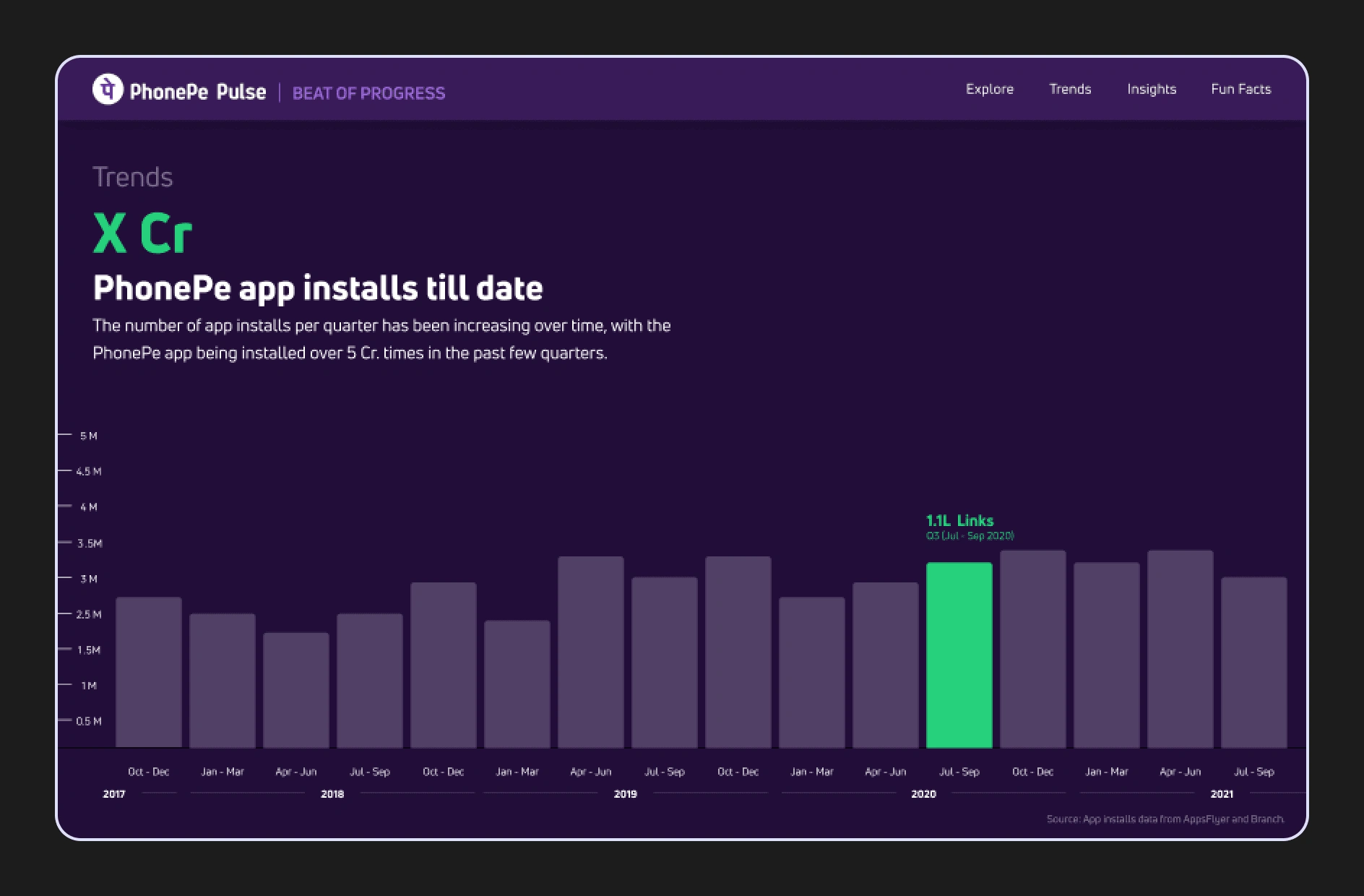Click the 1.1L Links tooltip value
The width and height of the screenshot is (1364, 896).
tap(960, 520)
